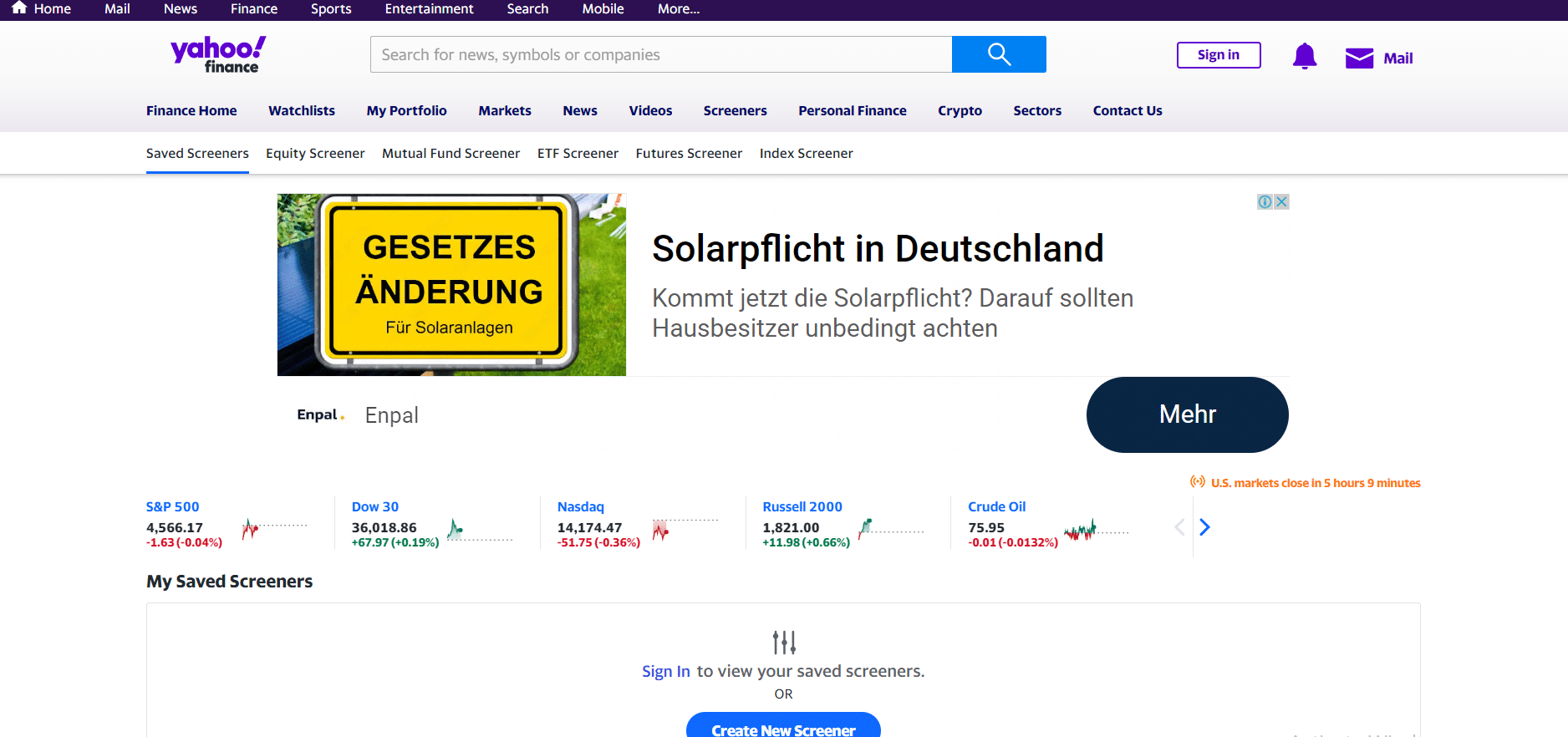Image resolution: width=1568 pixels, height=737 pixels.
Task: Show next market tickers with right arrow
Action: tap(1204, 527)
